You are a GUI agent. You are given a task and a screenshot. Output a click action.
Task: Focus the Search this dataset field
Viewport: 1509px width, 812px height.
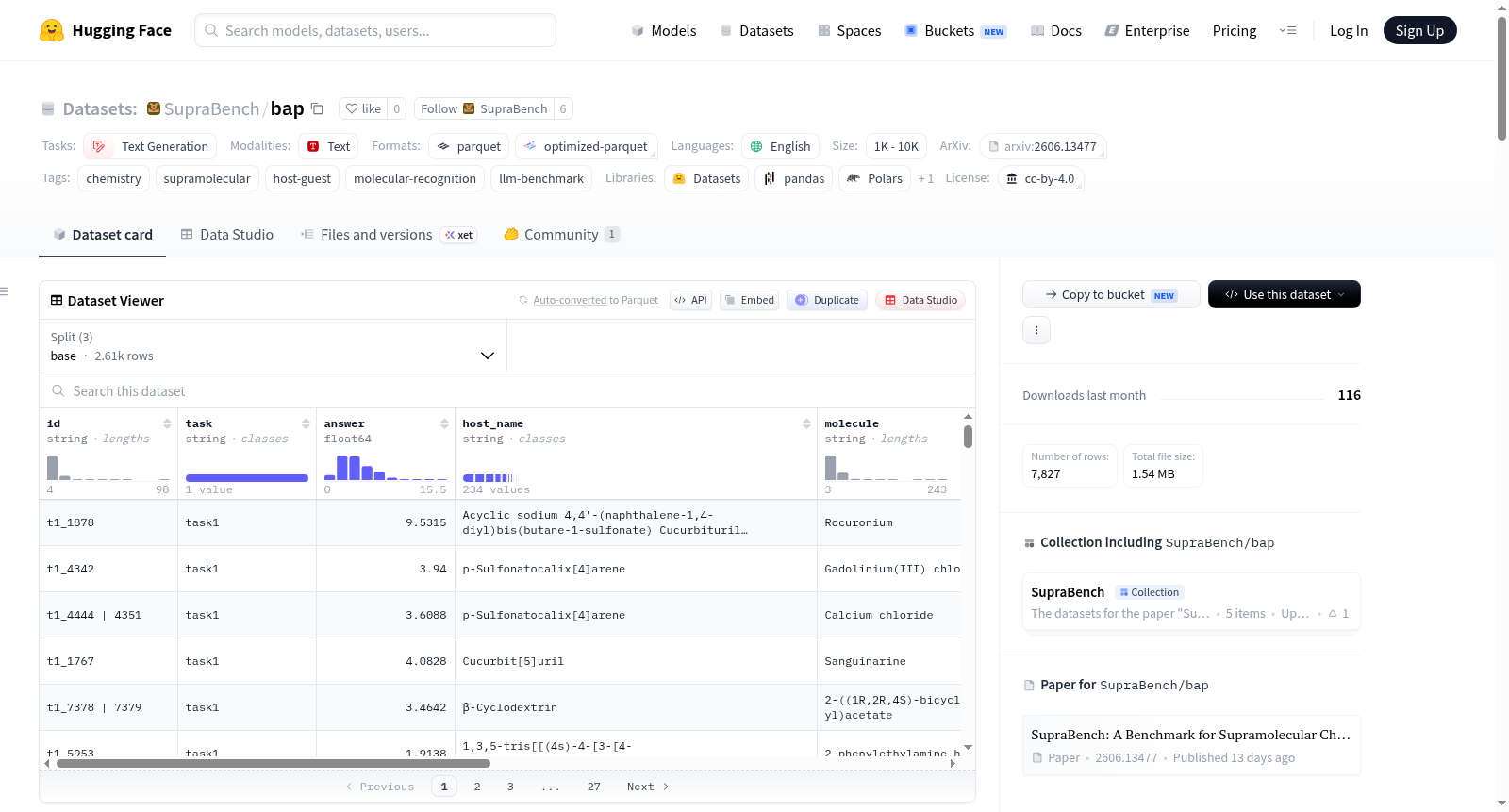pyautogui.click(x=507, y=390)
